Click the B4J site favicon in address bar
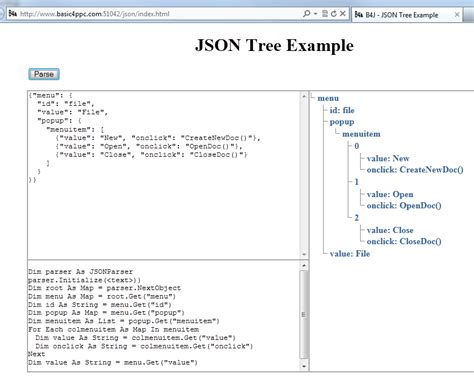This screenshot has height=378, width=474. [13, 14]
